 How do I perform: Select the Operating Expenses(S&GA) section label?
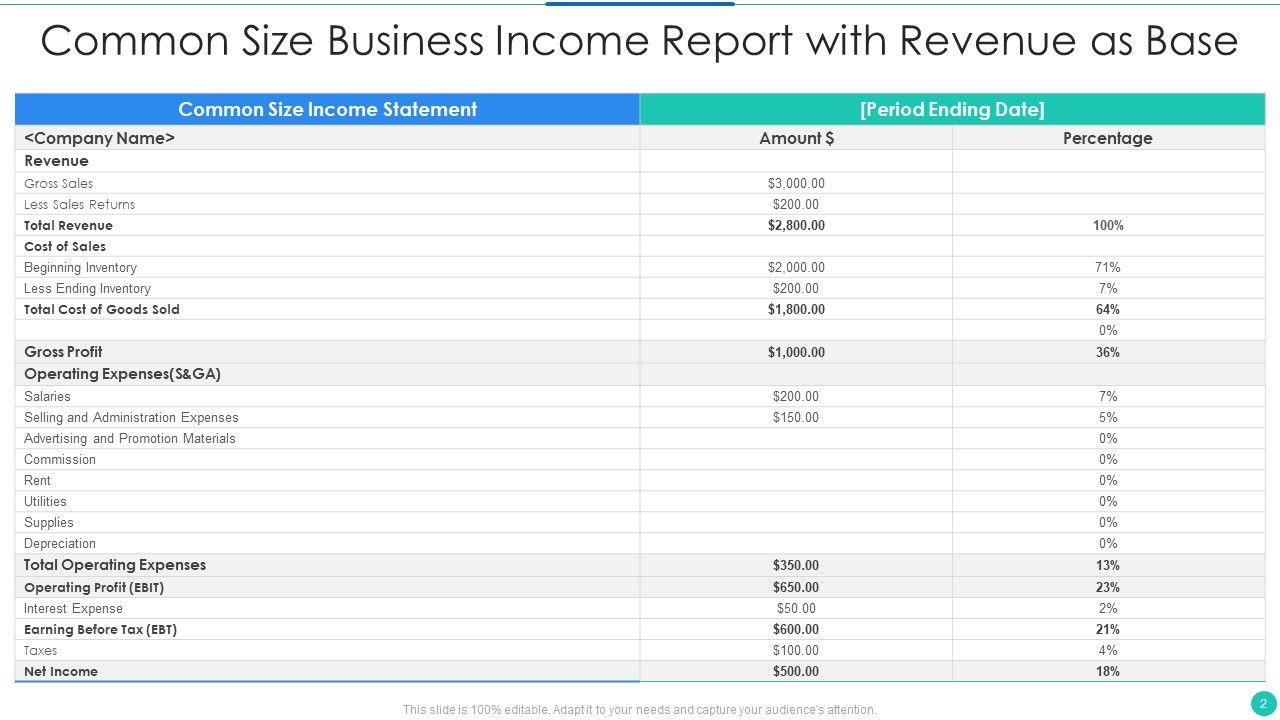122,374
